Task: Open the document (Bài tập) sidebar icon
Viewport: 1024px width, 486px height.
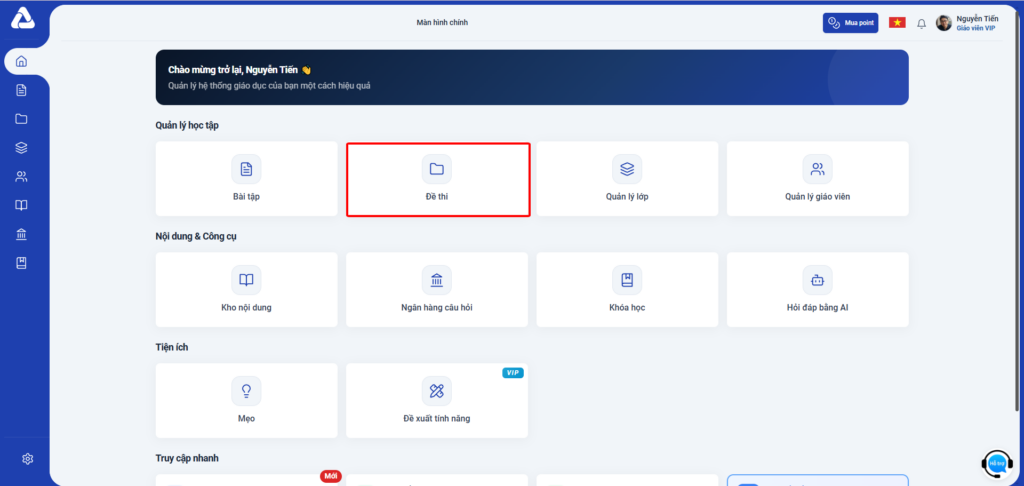Action: (22, 90)
